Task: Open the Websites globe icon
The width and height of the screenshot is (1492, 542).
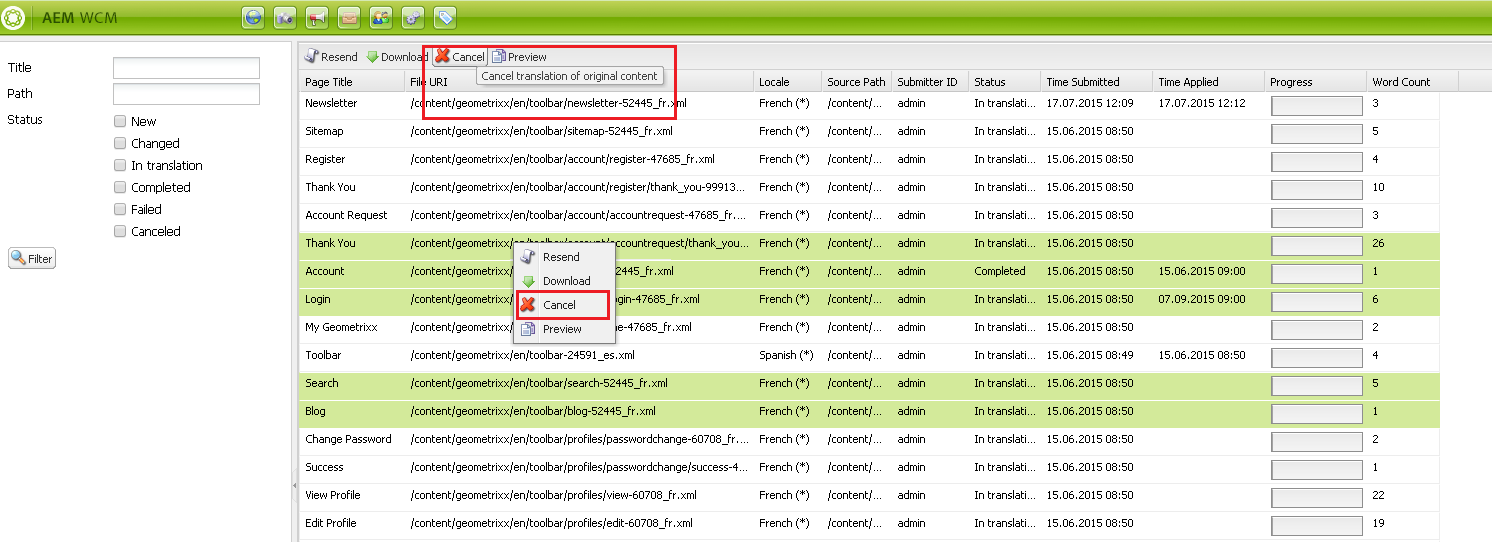Action: pyautogui.click(x=254, y=17)
